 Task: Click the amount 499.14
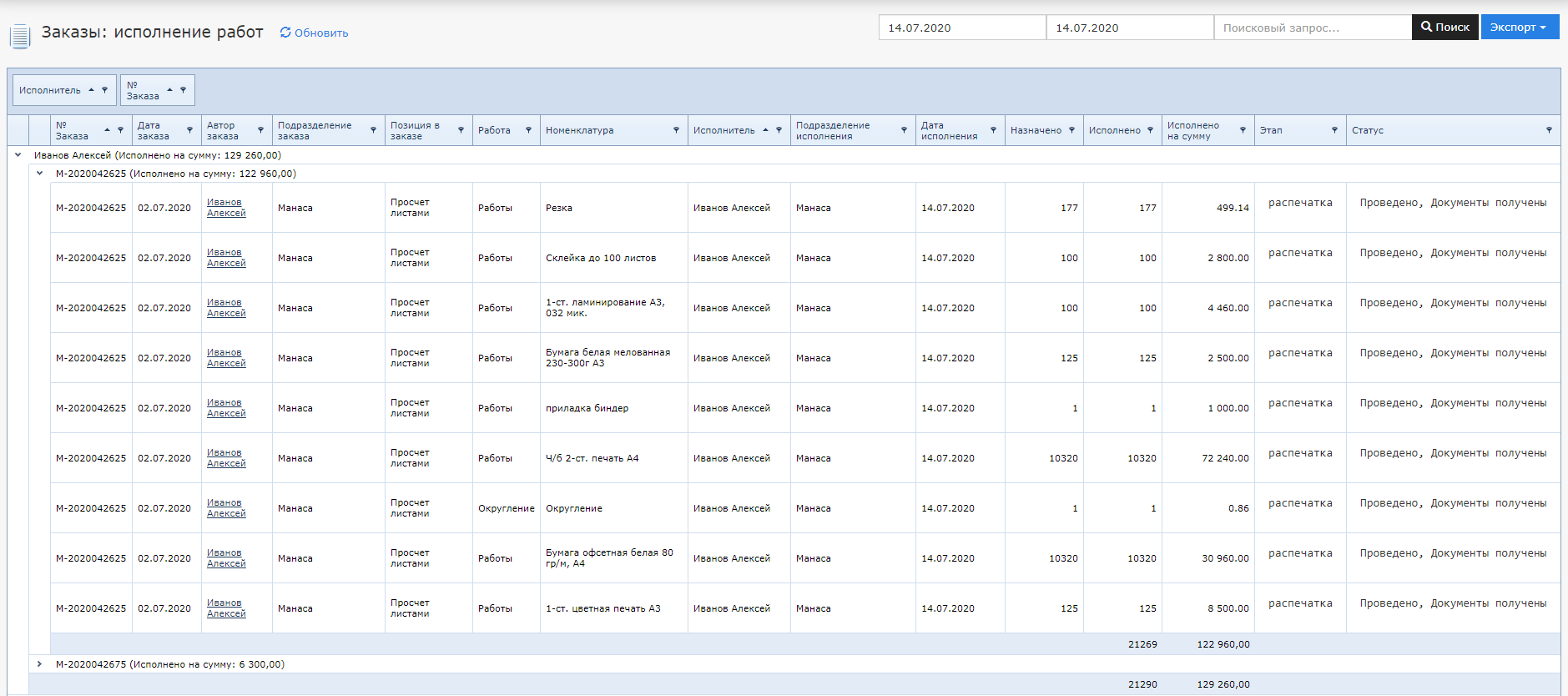click(x=1233, y=208)
